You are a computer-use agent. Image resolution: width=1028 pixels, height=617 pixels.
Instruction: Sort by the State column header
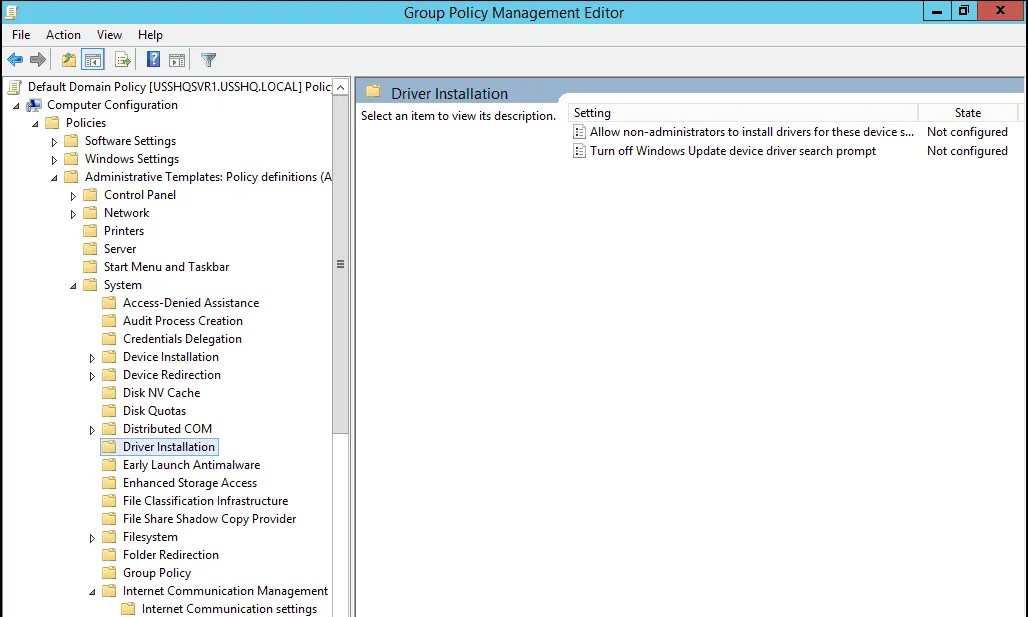click(967, 112)
